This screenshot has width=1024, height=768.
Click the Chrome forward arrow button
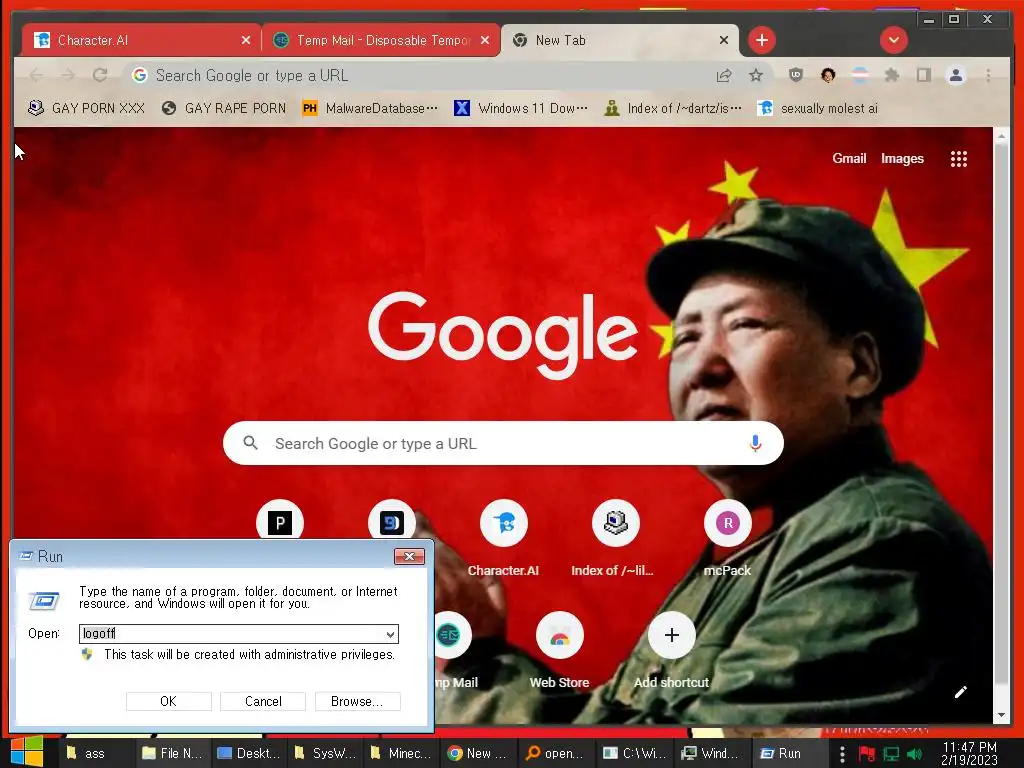[x=68, y=76]
